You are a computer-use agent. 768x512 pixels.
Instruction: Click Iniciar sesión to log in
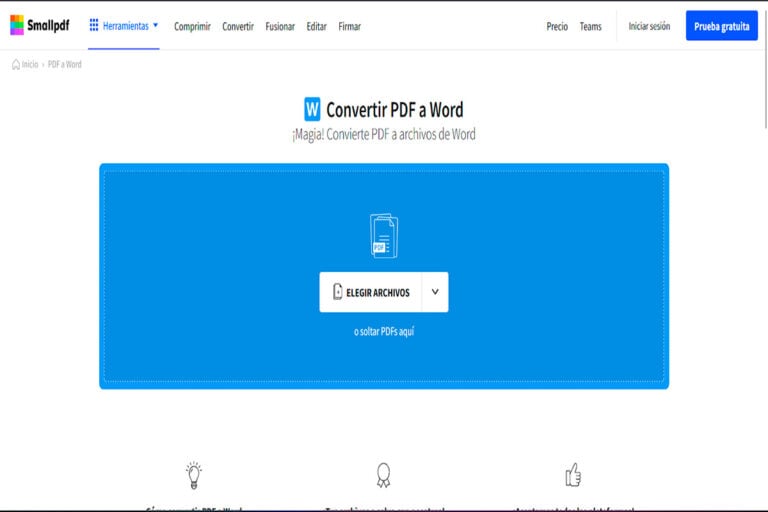(649, 26)
